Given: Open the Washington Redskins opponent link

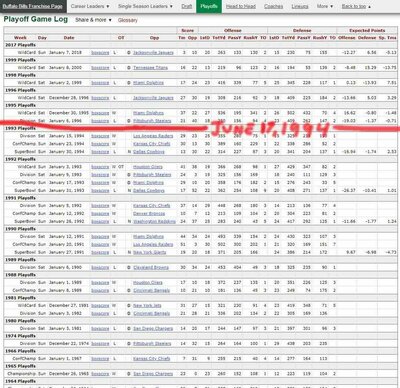Looking at the screenshot, I should (x=154, y=221).
